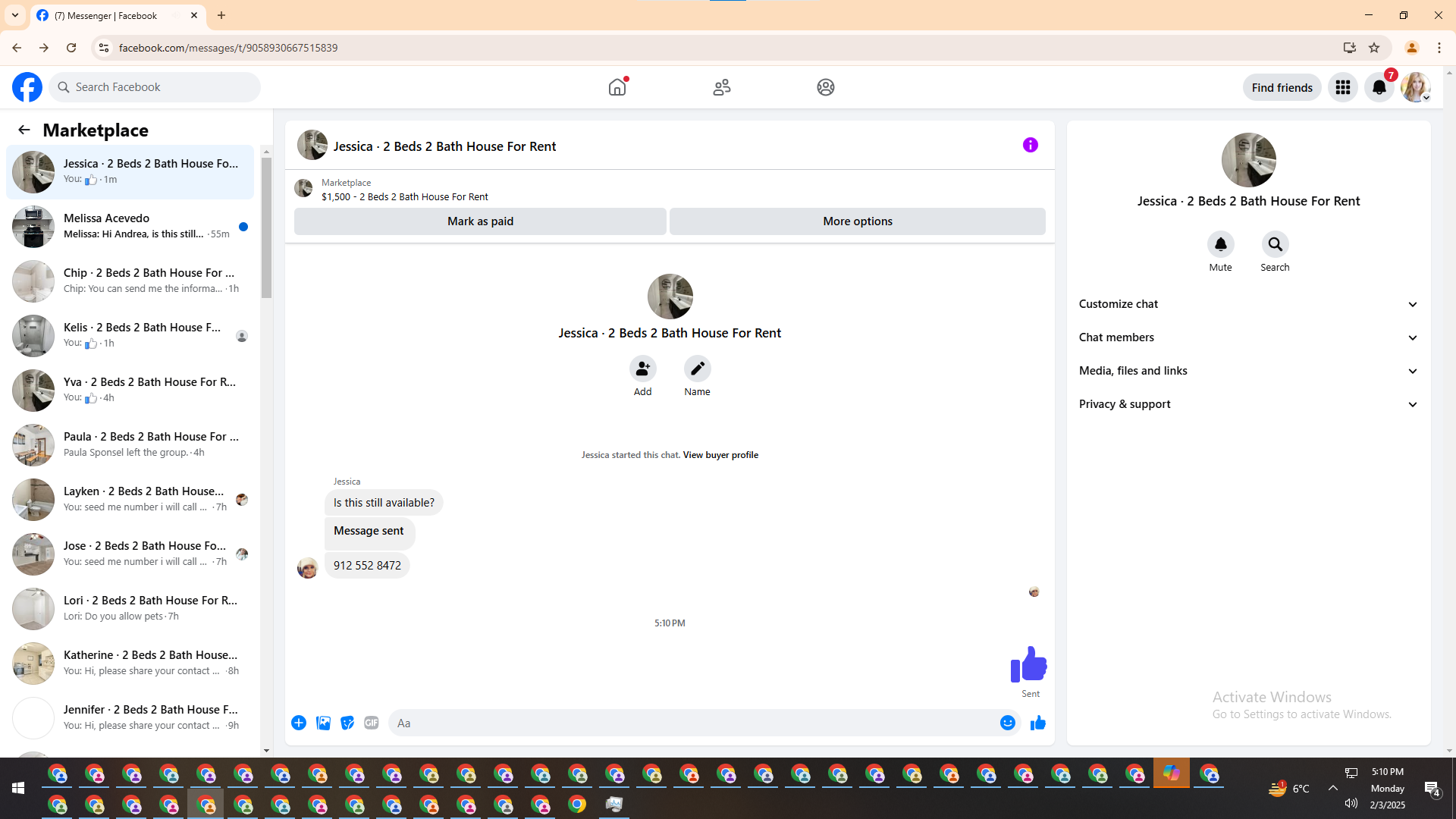Open the $1,500 Marketplace listing link
This screenshot has width=1456, height=819.
click(x=405, y=197)
